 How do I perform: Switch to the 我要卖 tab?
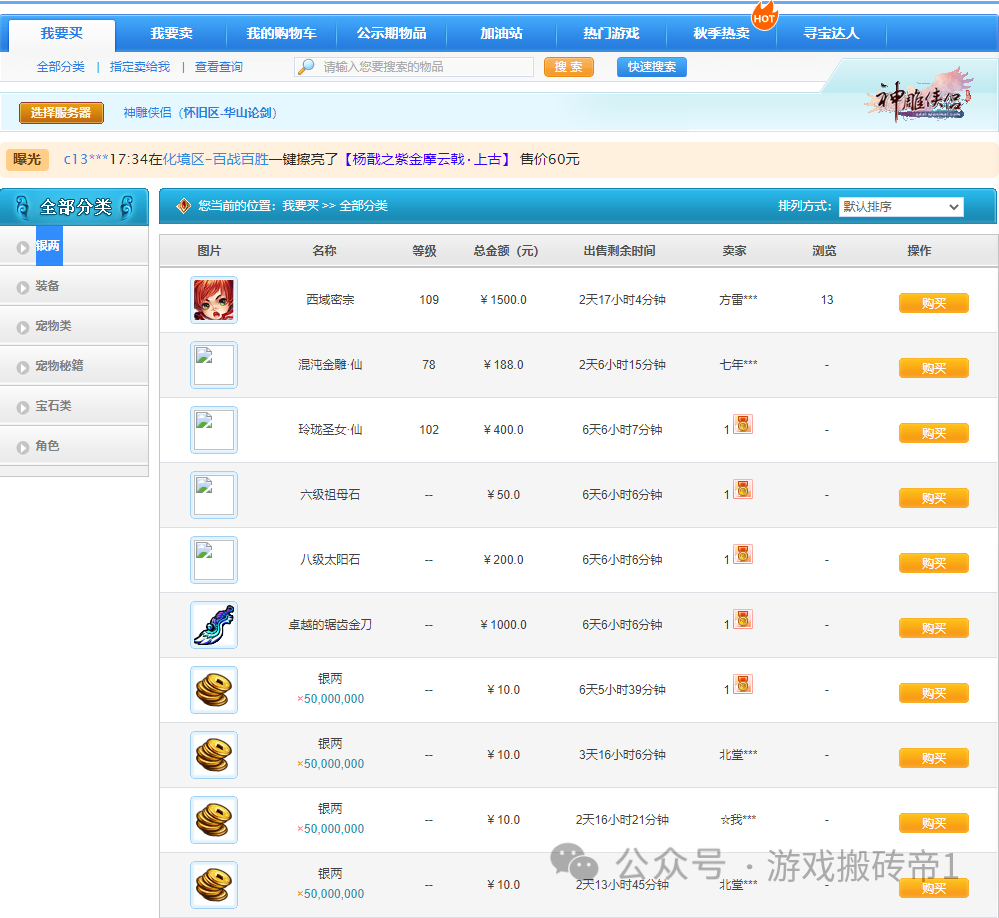point(171,34)
